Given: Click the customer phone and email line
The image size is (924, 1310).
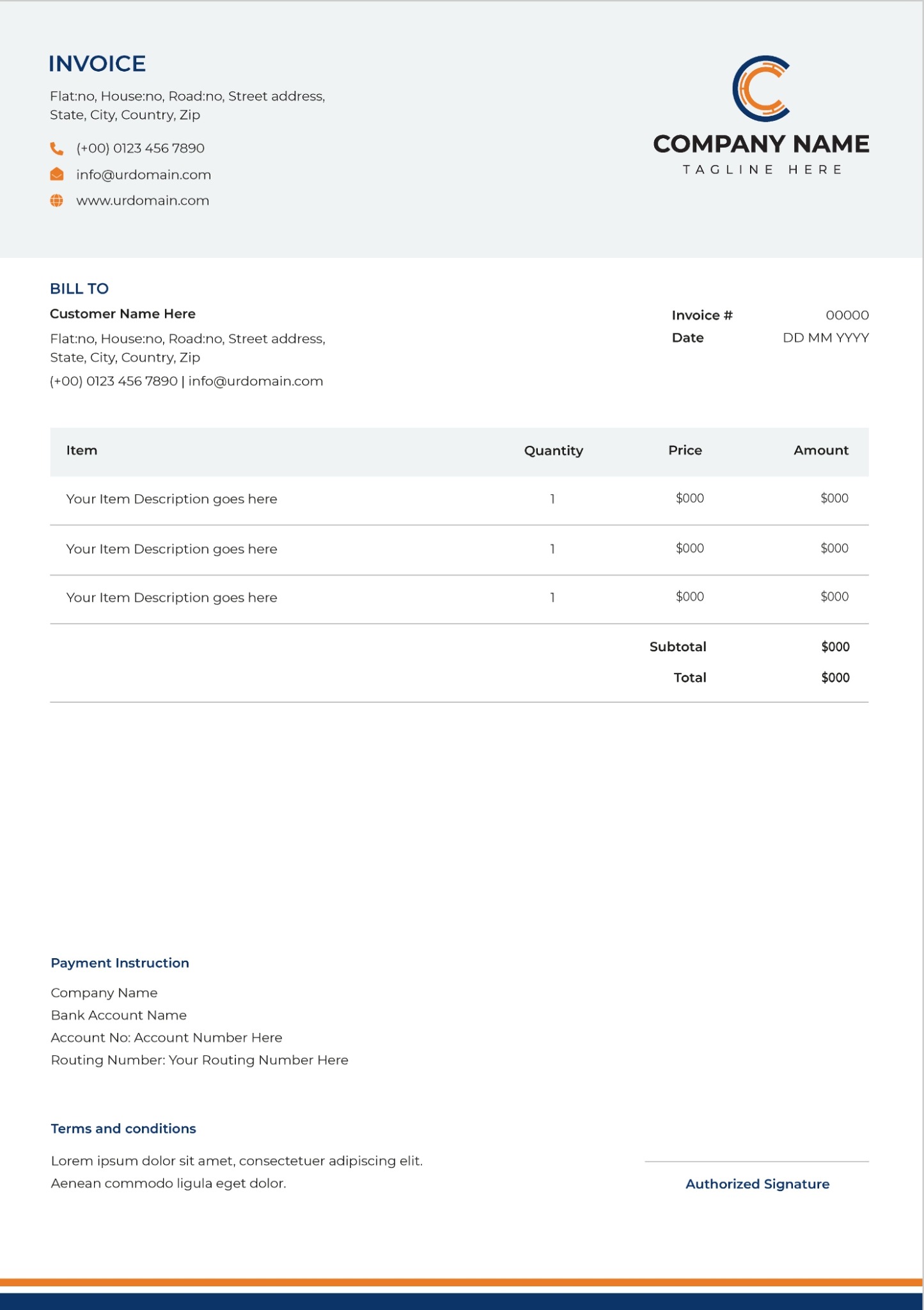Looking at the screenshot, I should click(x=187, y=381).
